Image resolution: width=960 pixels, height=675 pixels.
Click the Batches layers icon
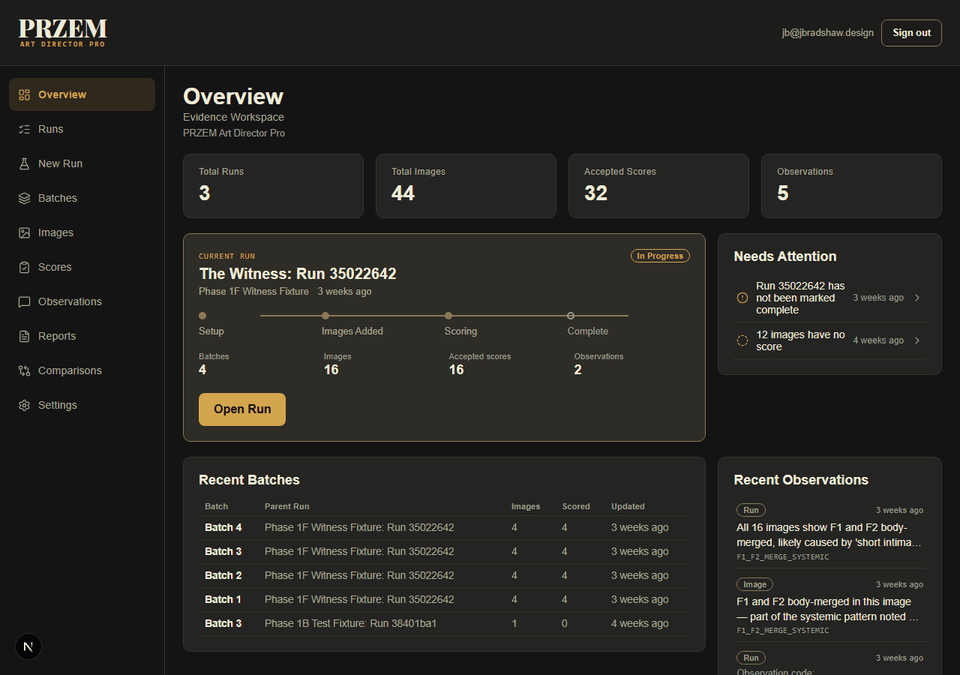pyautogui.click(x=24, y=198)
